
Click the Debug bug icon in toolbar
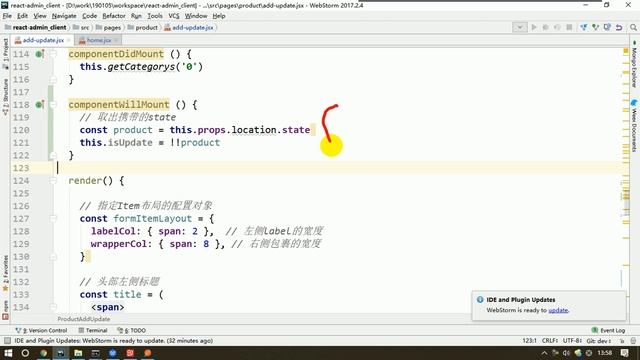click(x=545, y=27)
